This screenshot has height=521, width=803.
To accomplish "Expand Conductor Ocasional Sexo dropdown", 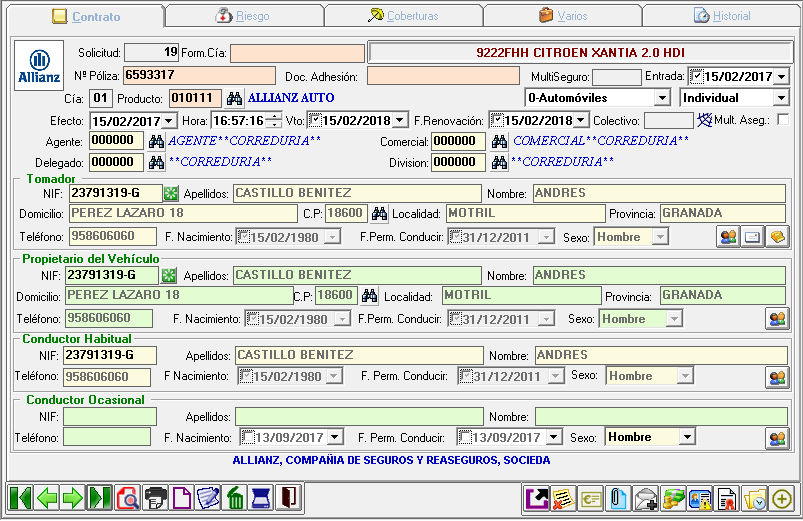I will (687, 437).
